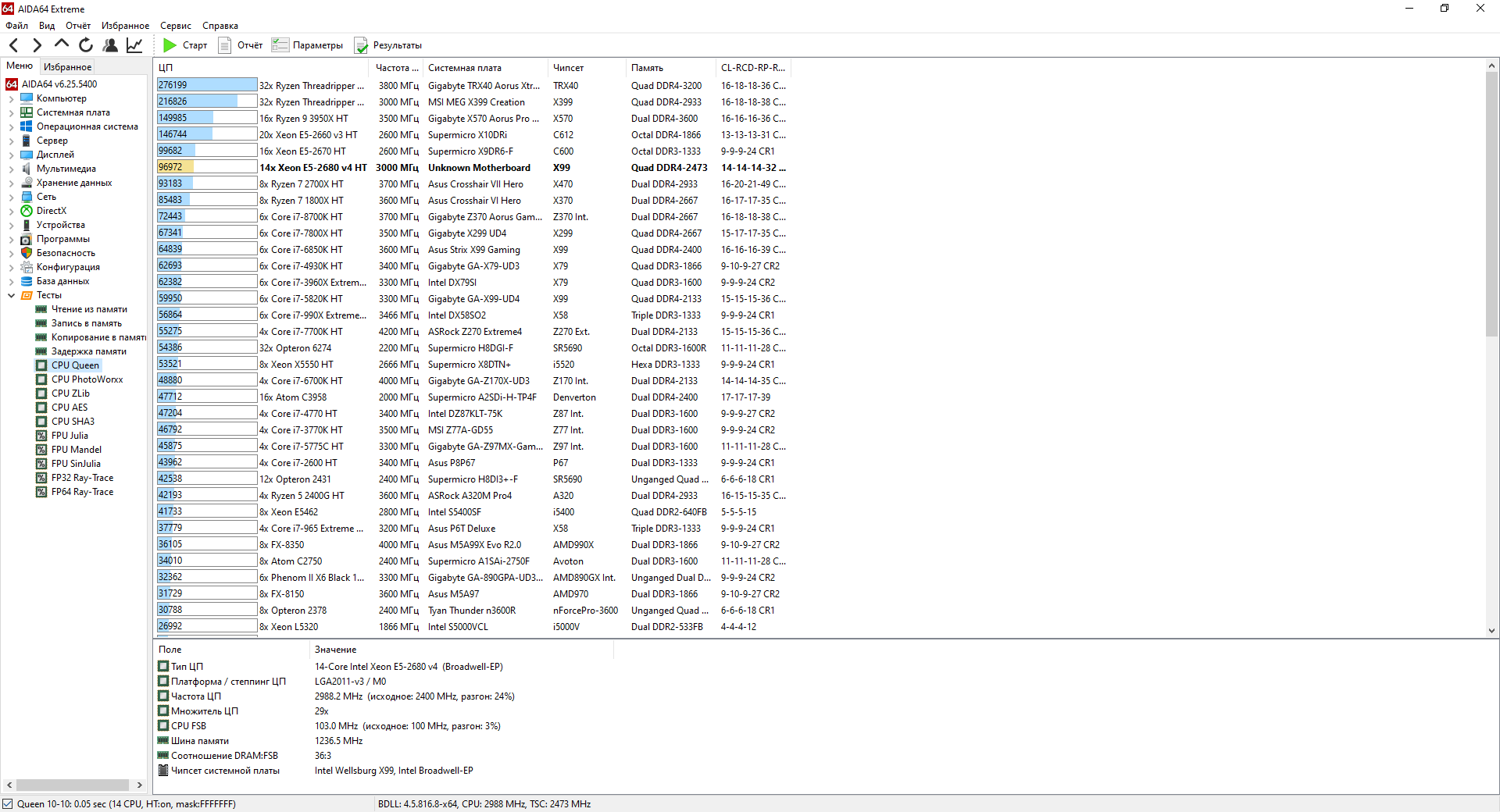Screen dimensions: 1500x812
Task: Open the user profile toolbar icon
Action: click(110, 45)
